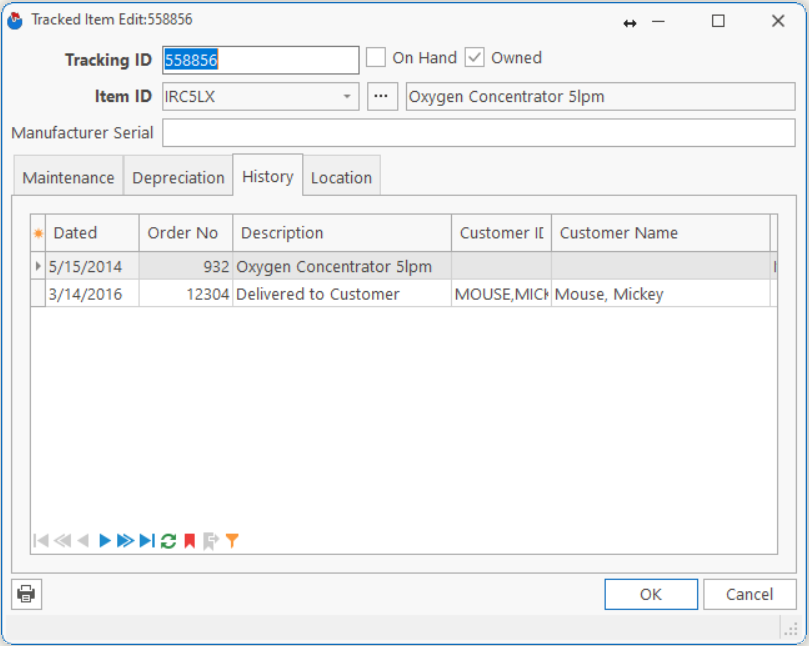Refresh the history grid data
809x646 pixels.
click(168, 541)
